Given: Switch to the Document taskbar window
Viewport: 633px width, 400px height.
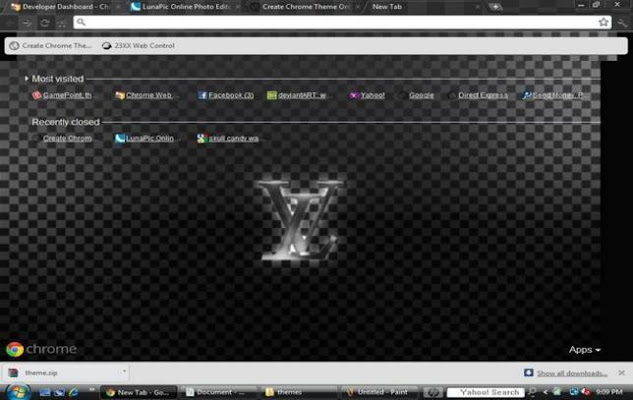Looking at the screenshot, I should tap(216, 392).
